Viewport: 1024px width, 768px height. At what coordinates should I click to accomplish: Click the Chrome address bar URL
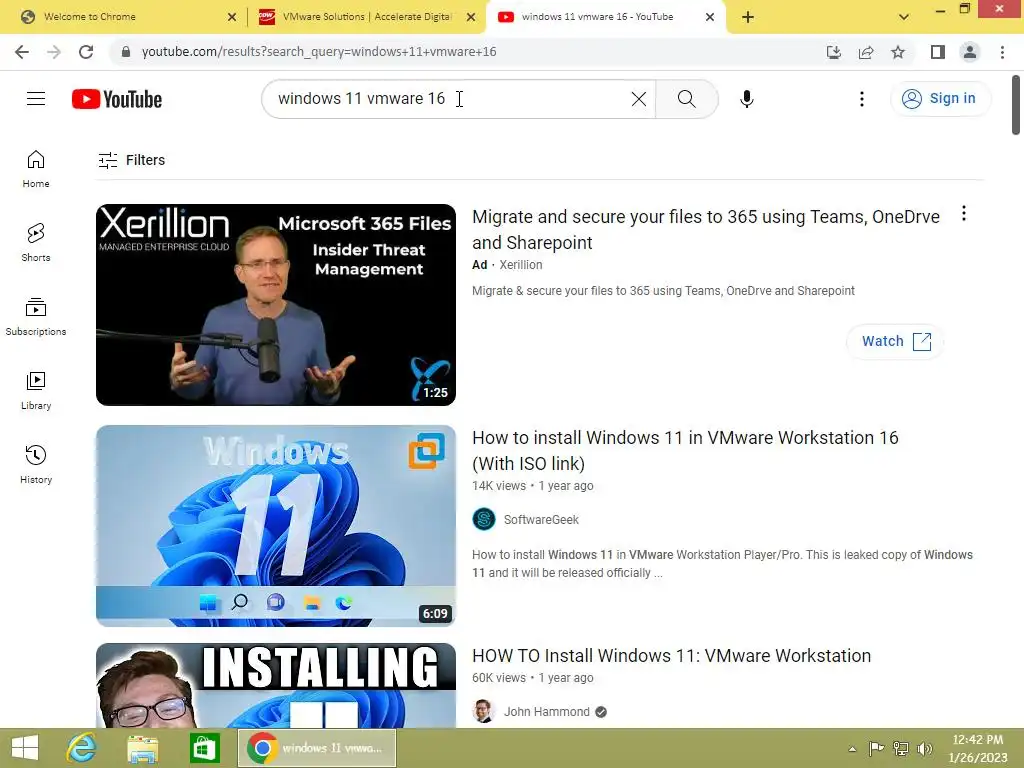point(319,52)
